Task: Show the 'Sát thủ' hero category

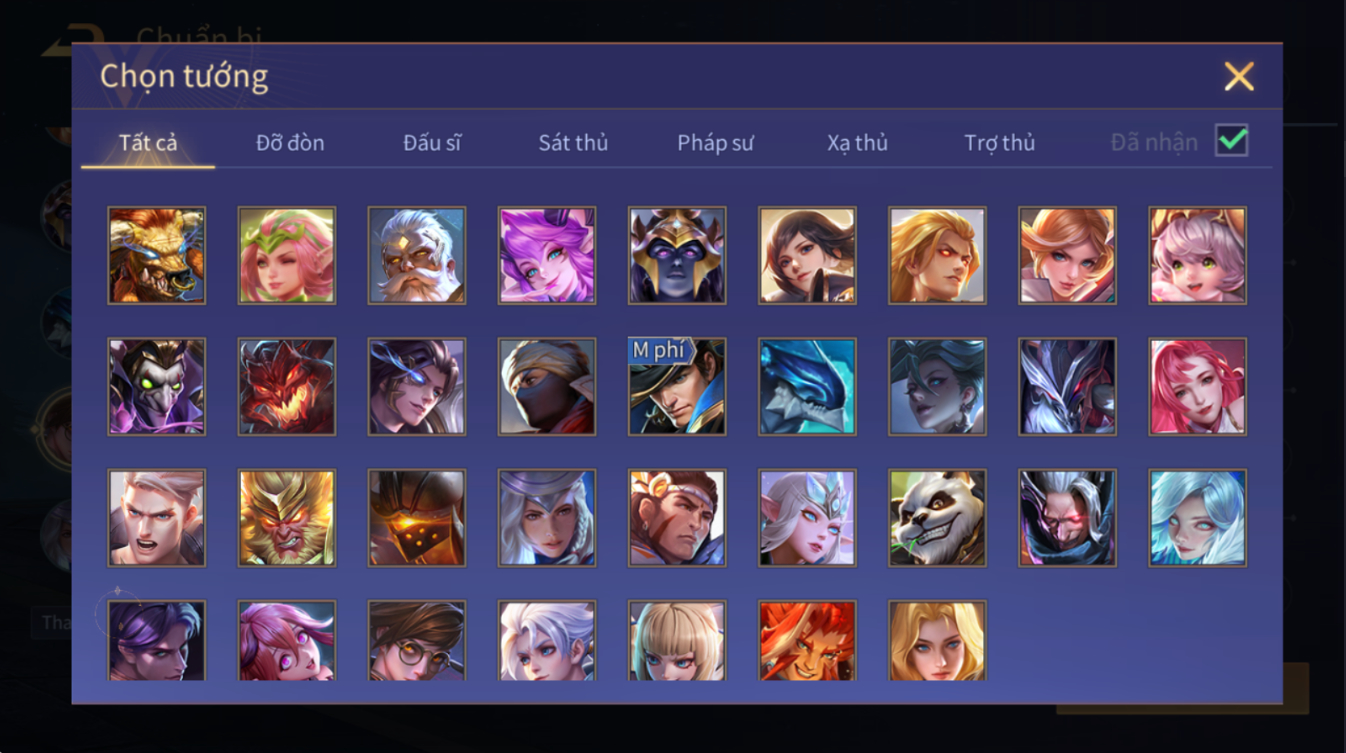Action: tap(573, 143)
